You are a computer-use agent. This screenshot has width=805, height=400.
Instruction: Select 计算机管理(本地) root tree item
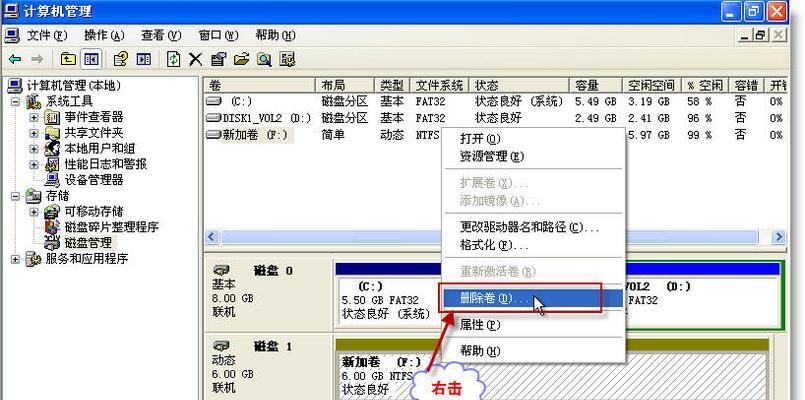(x=74, y=85)
